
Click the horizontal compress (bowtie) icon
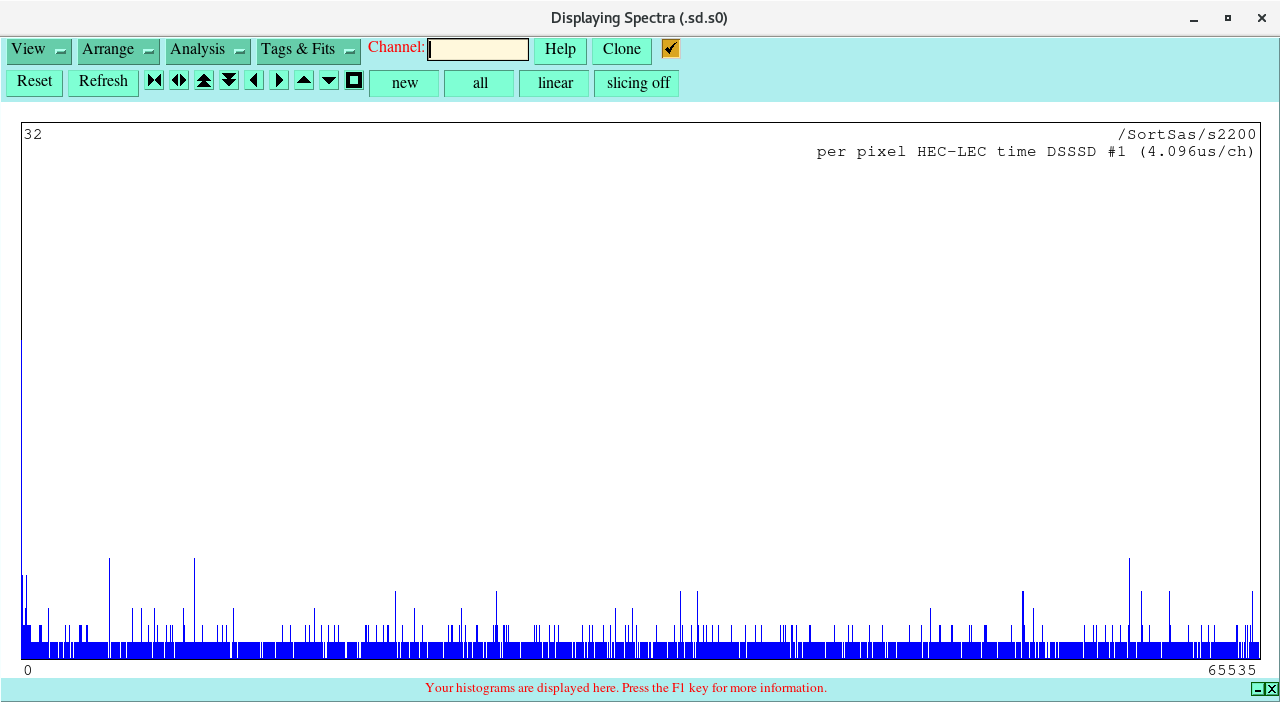[154, 81]
